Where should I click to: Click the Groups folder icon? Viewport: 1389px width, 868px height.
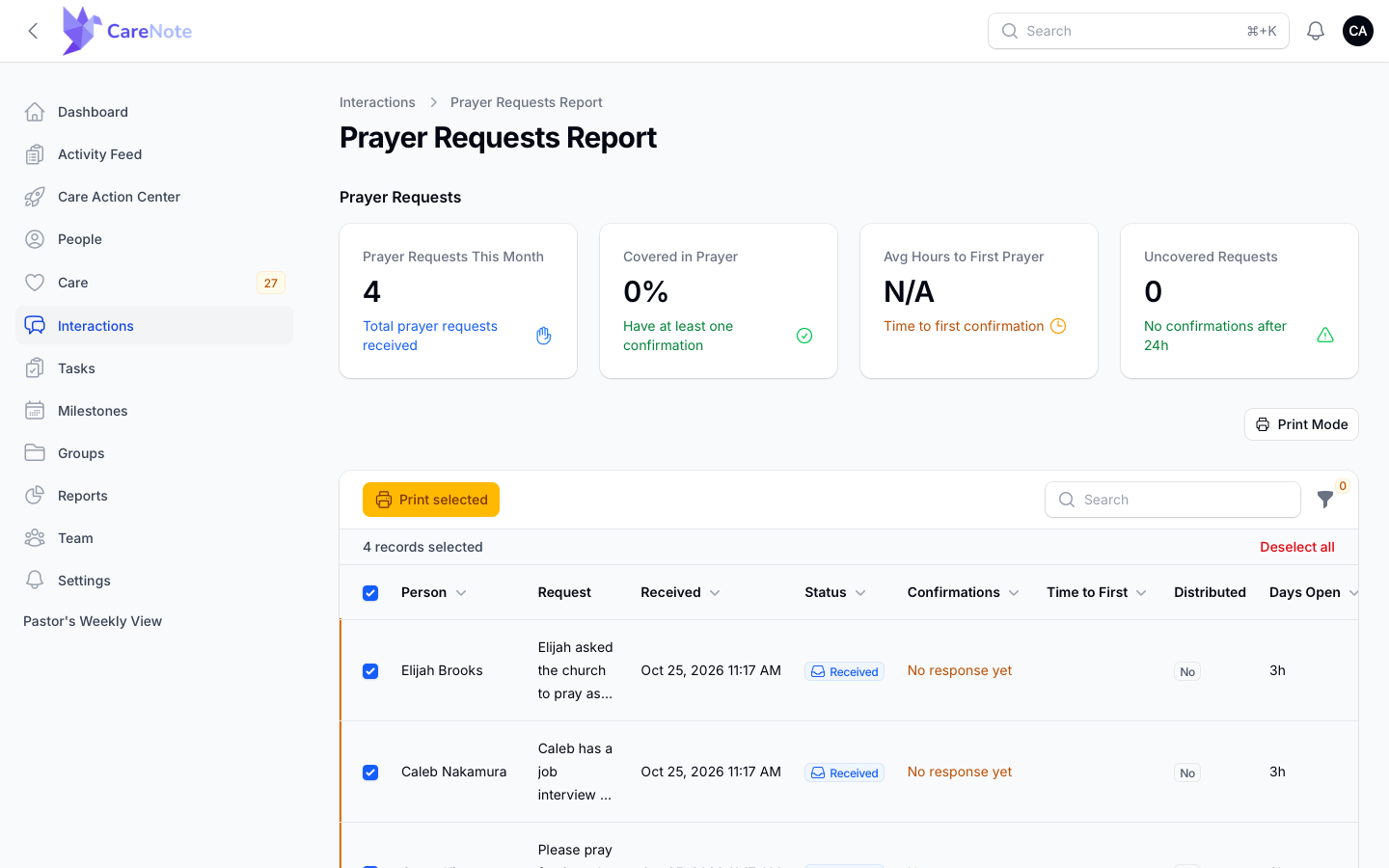pyautogui.click(x=35, y=453)
